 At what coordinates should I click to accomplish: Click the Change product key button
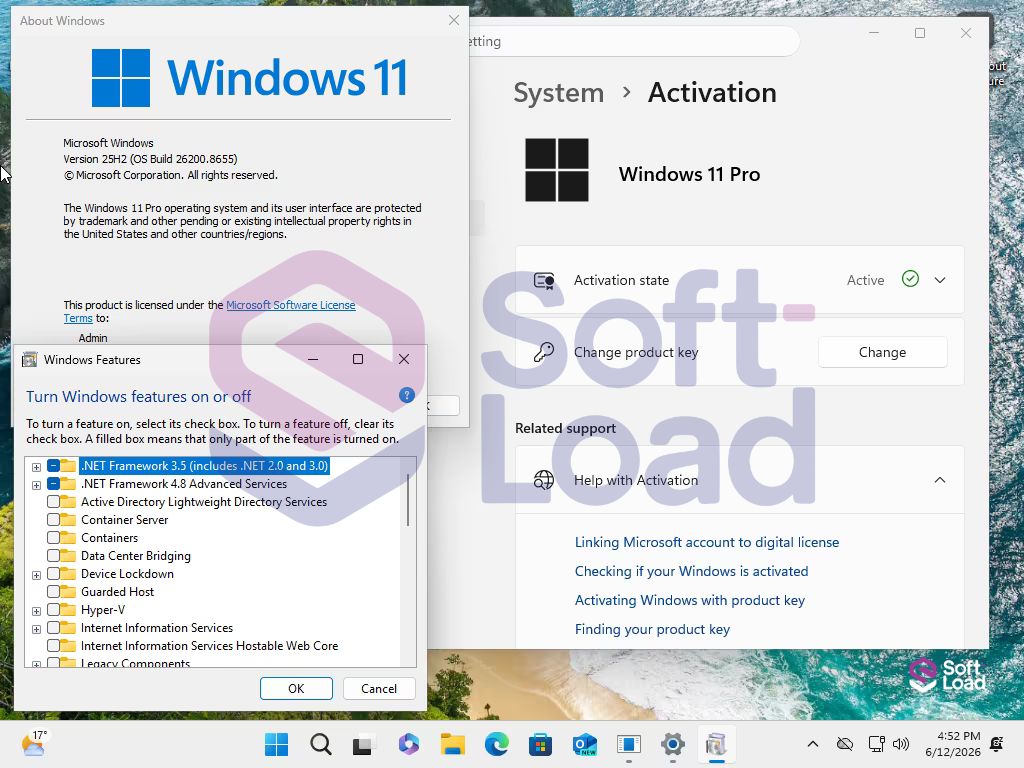pos(882,352)
